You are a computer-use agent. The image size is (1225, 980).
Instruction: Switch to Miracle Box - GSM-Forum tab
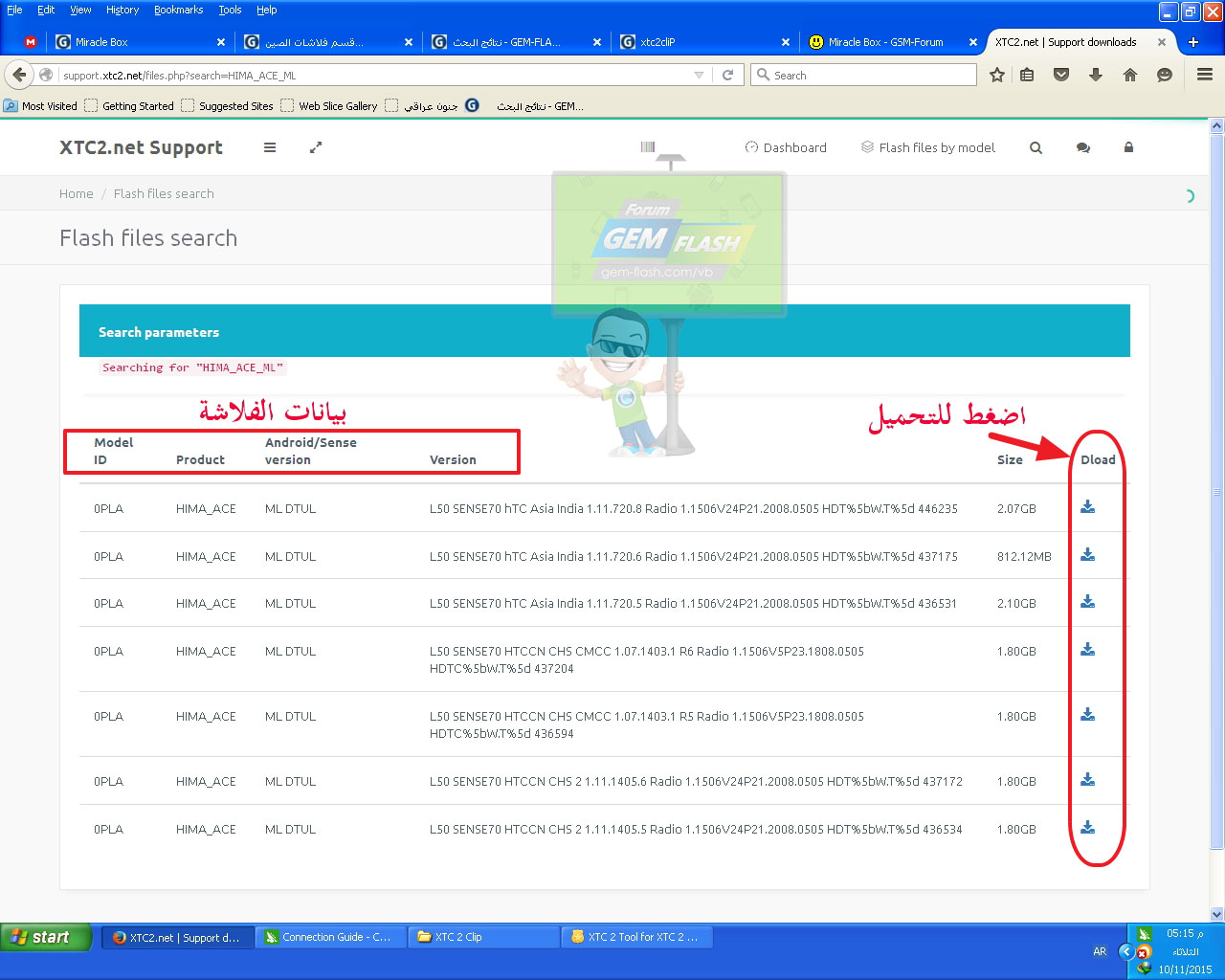point(892,42)
